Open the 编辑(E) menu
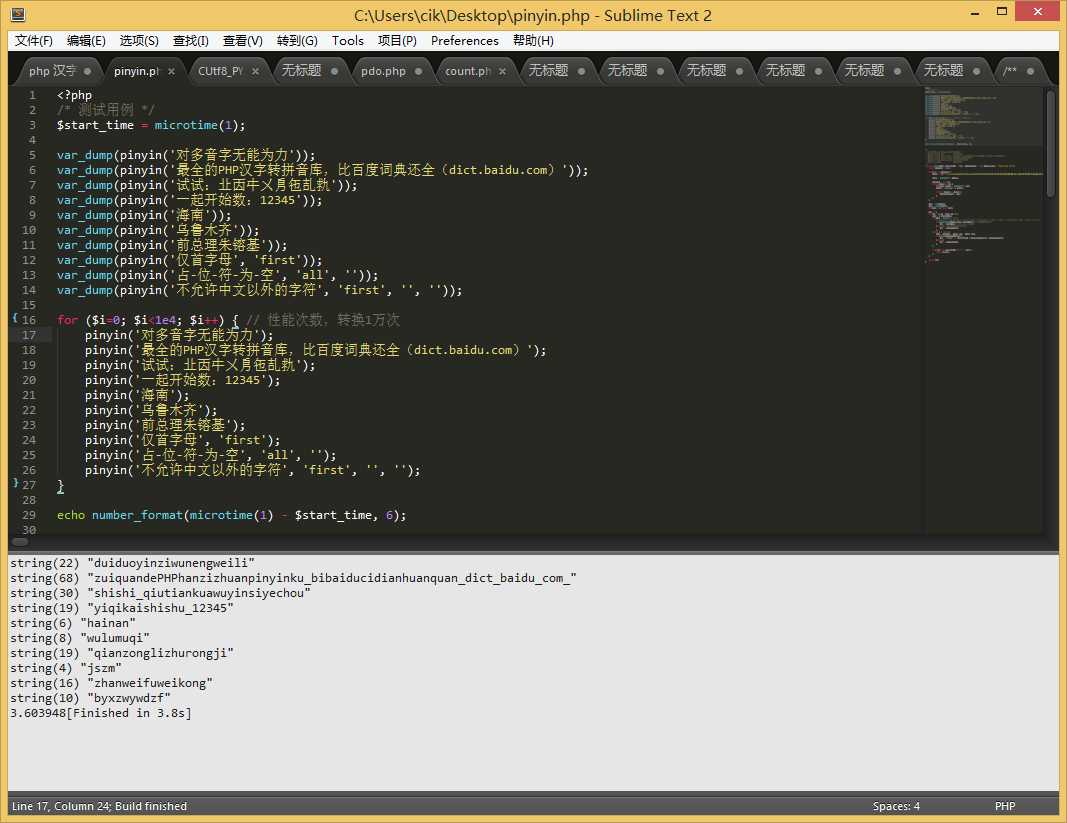The width and height of the screenshot is (1067, 823). [x=86, y=41]
